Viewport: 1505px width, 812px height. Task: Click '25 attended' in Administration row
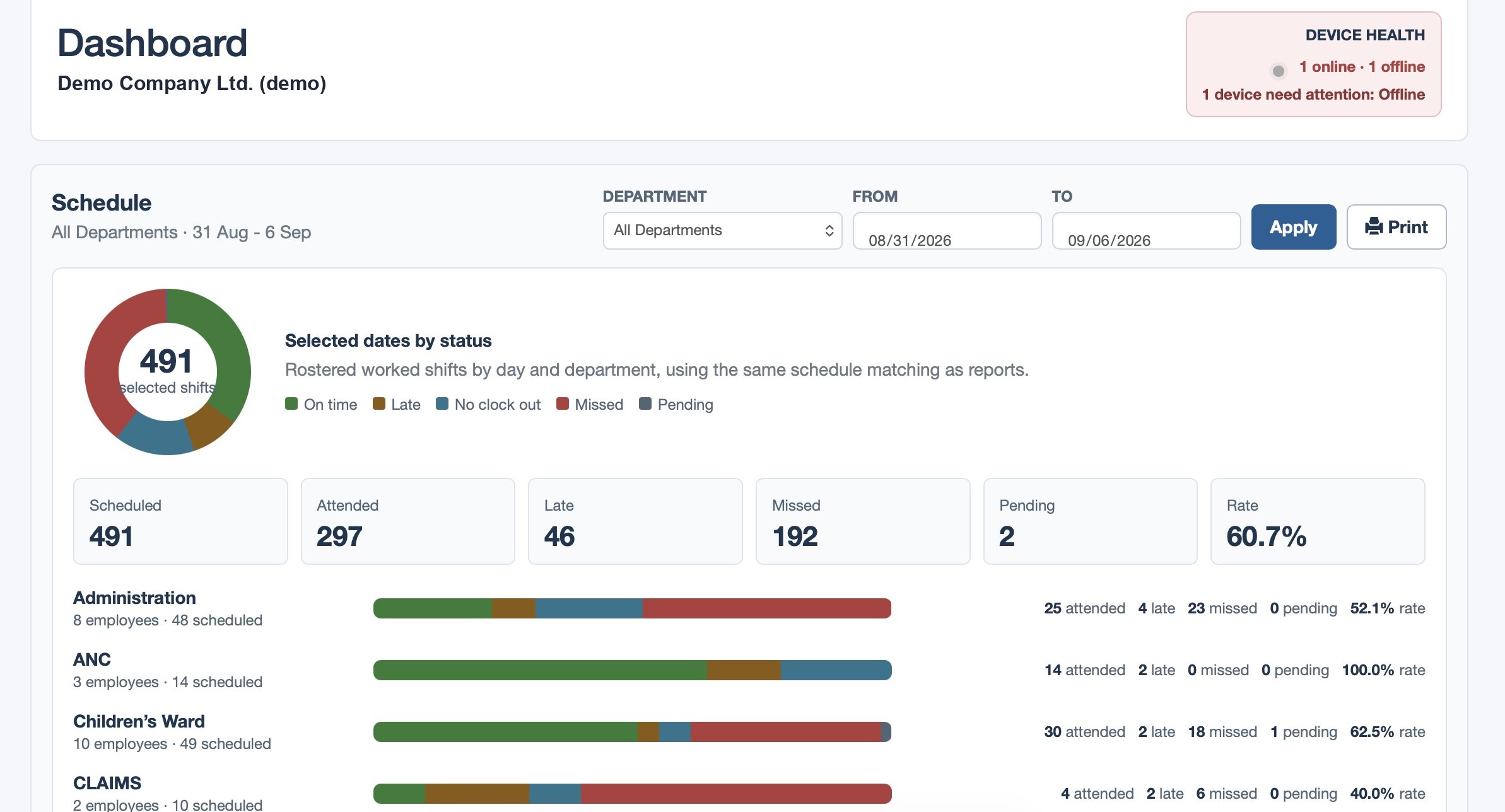pos(1084,608)
